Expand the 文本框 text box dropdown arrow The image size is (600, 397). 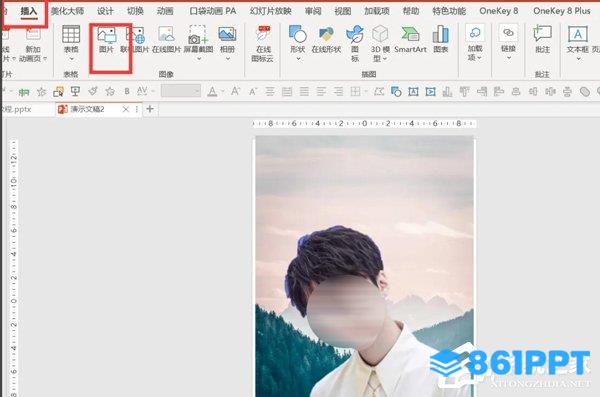pos(579,59)
